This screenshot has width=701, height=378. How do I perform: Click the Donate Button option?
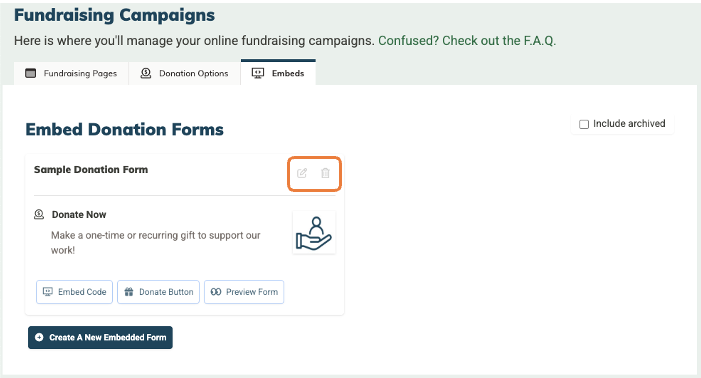click(x=158, y=292)
